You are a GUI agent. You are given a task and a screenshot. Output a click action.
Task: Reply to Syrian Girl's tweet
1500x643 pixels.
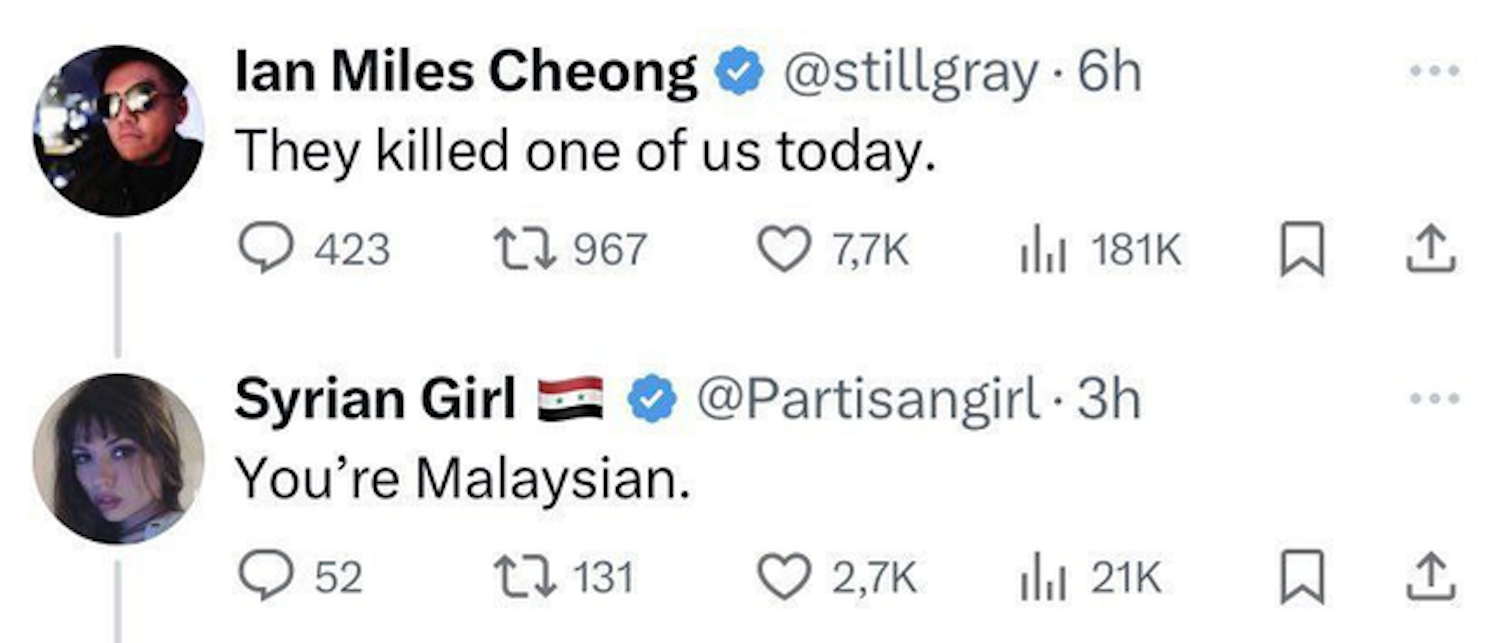(x=264, y=577)
